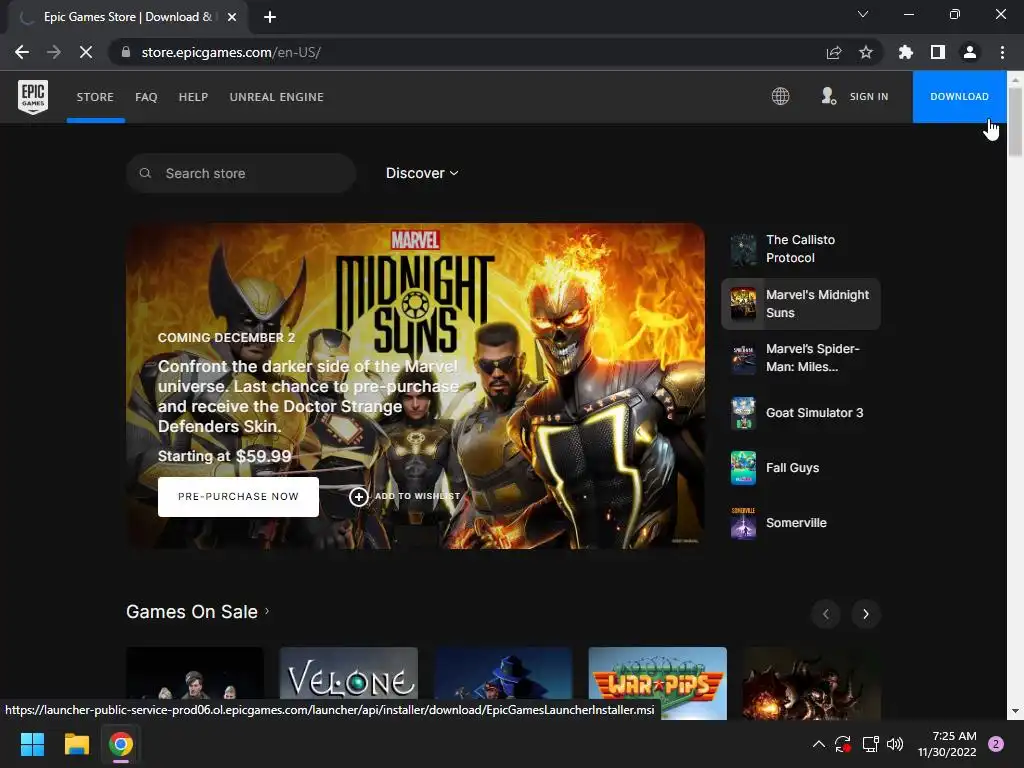The image size is (1024, 768).
Task: Select The Callisto Protocol in carousel list
Action: (801, 249)
